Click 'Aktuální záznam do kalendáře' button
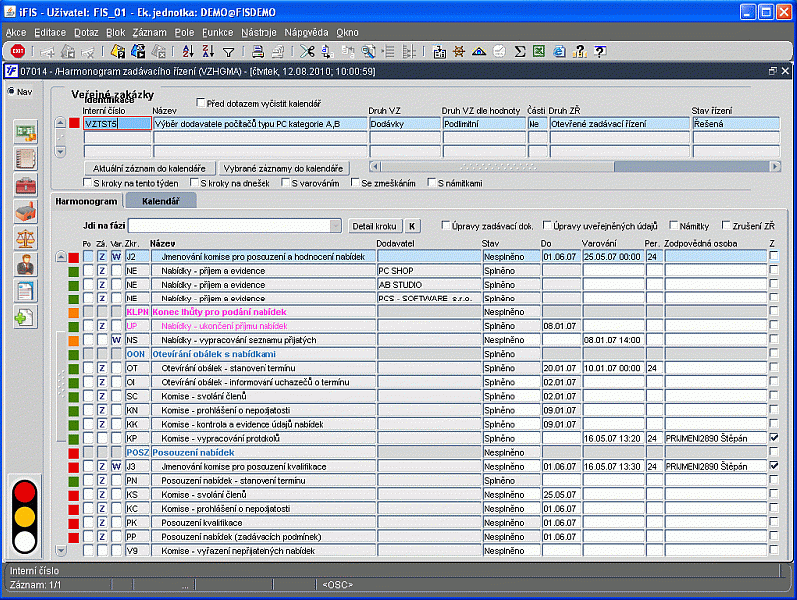 coord(149,168)
